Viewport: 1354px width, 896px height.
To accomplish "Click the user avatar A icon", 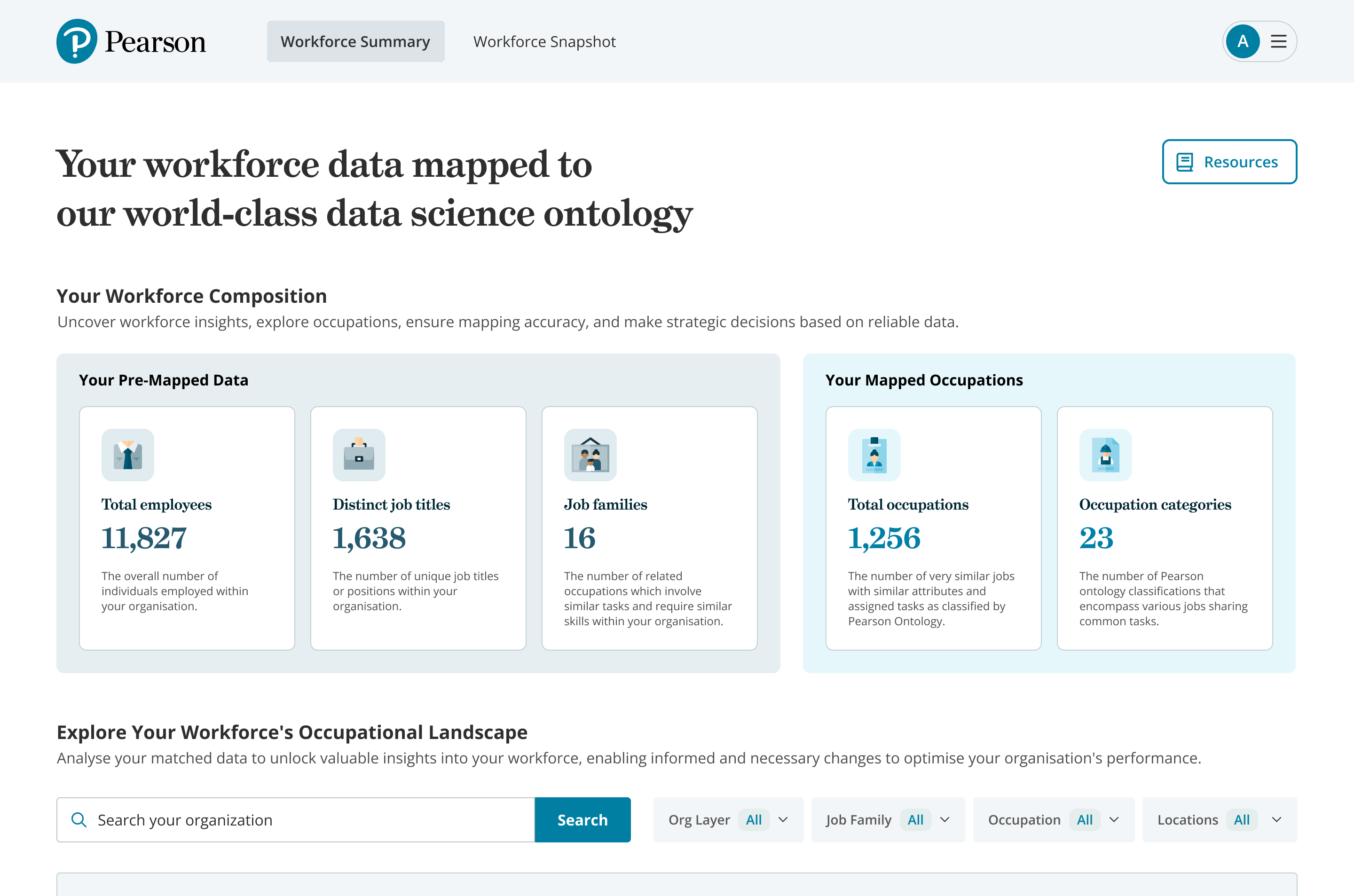I will (x=1242, y=41).
